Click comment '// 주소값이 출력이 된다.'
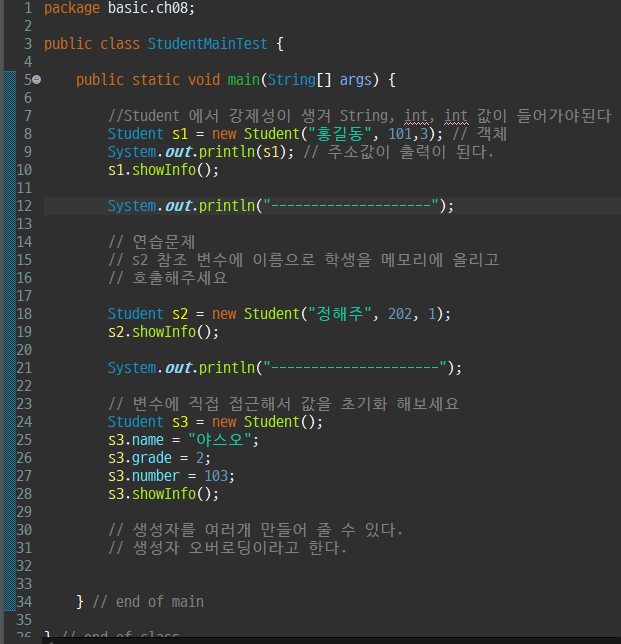 click(x=398, y=152)
